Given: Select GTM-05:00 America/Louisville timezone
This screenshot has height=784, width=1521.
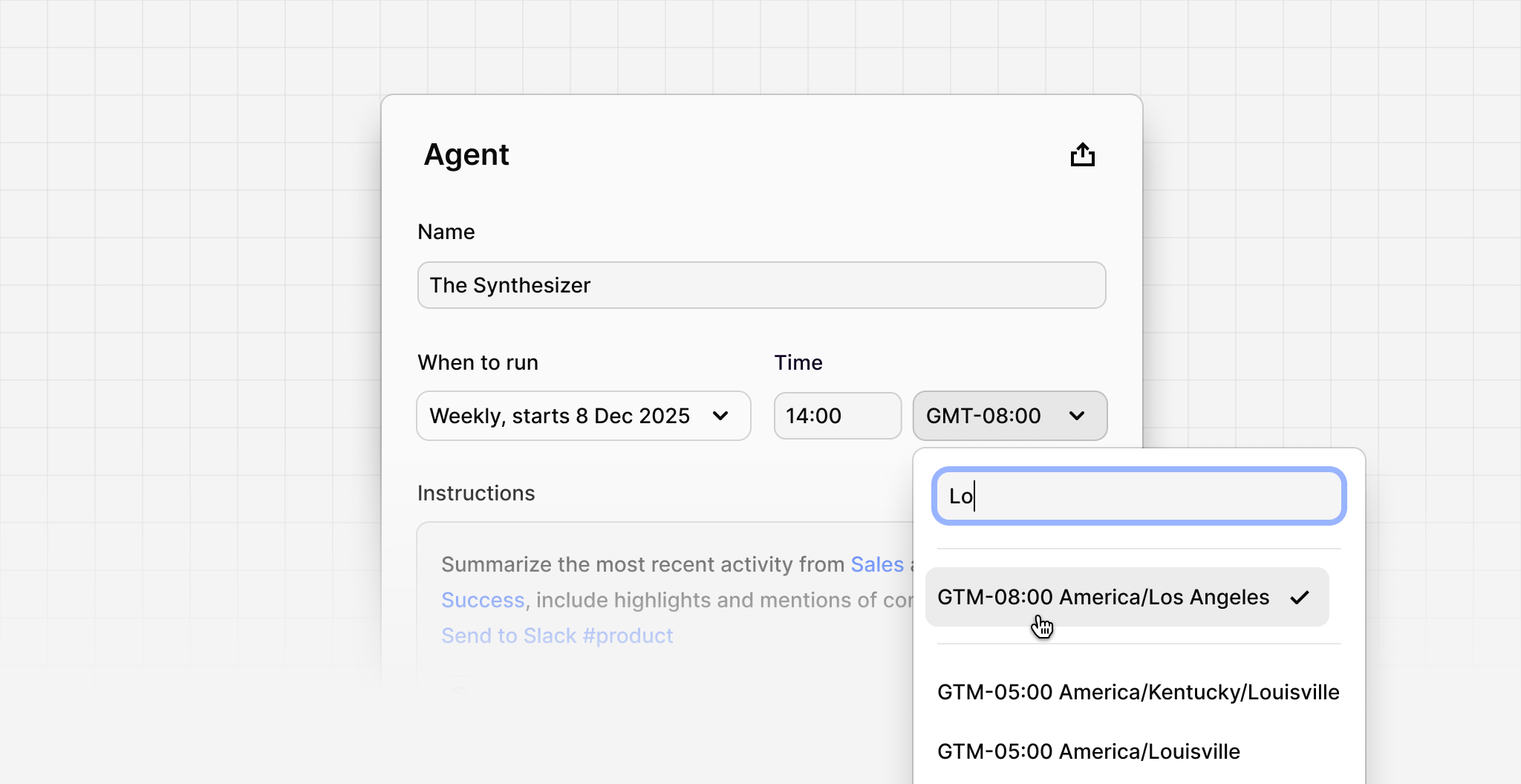Looking at the screenshot, I should [1089, 751].
